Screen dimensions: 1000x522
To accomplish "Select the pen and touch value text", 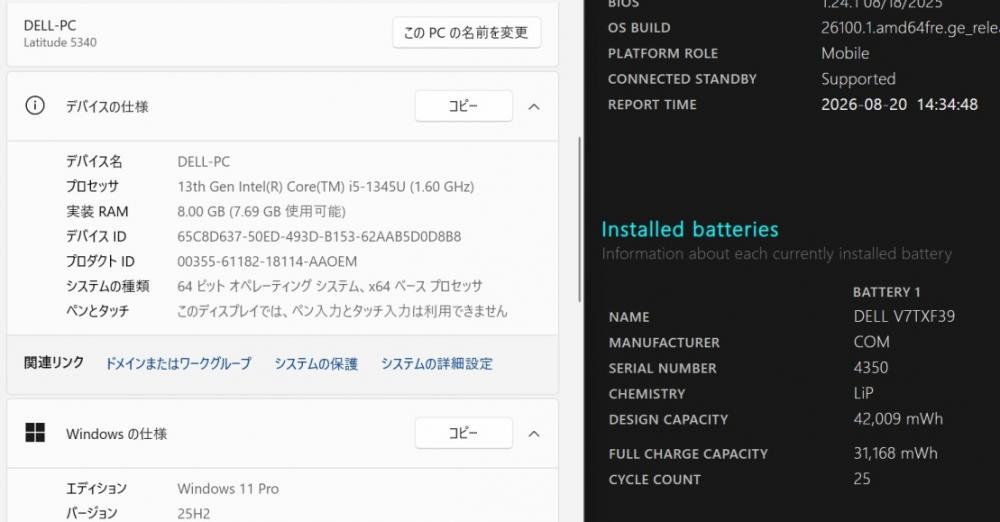I will coord(342,311).
